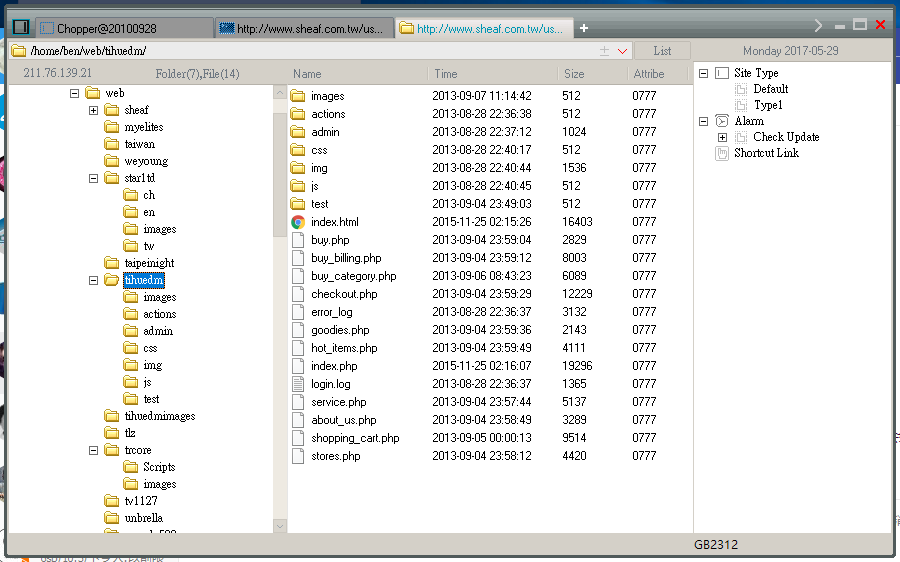Select the tv1127 folder in the tree

coord(141,501)
